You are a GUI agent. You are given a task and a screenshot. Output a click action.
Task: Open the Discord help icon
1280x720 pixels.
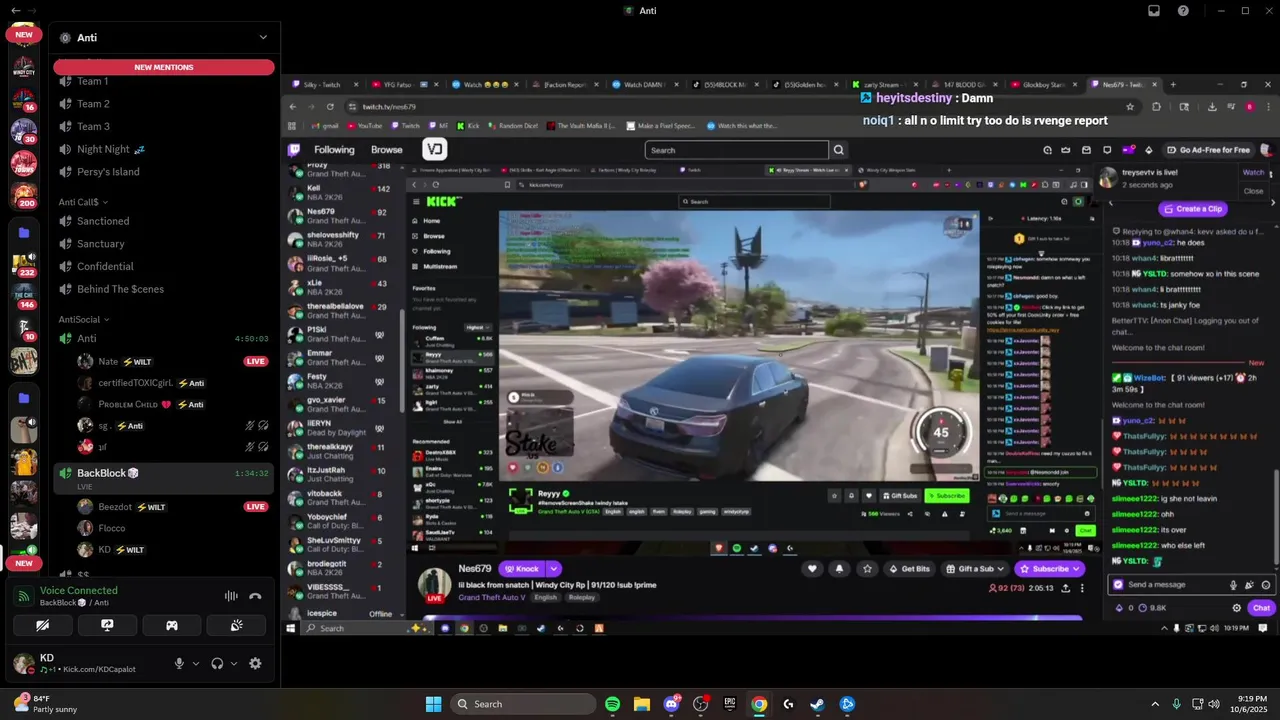pos(1184,10)
